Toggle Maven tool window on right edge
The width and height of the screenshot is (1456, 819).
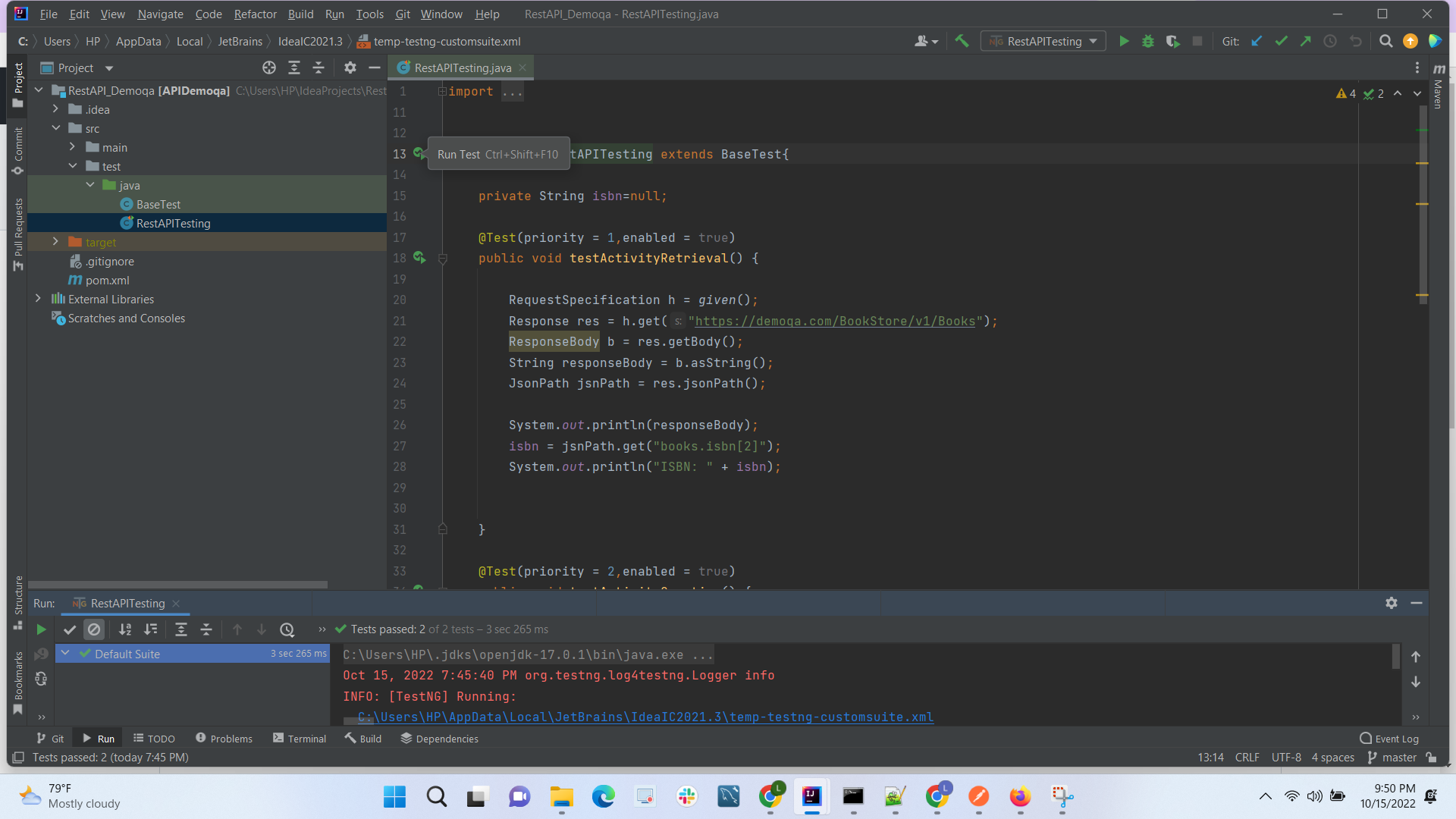(x=1438, y=86)
